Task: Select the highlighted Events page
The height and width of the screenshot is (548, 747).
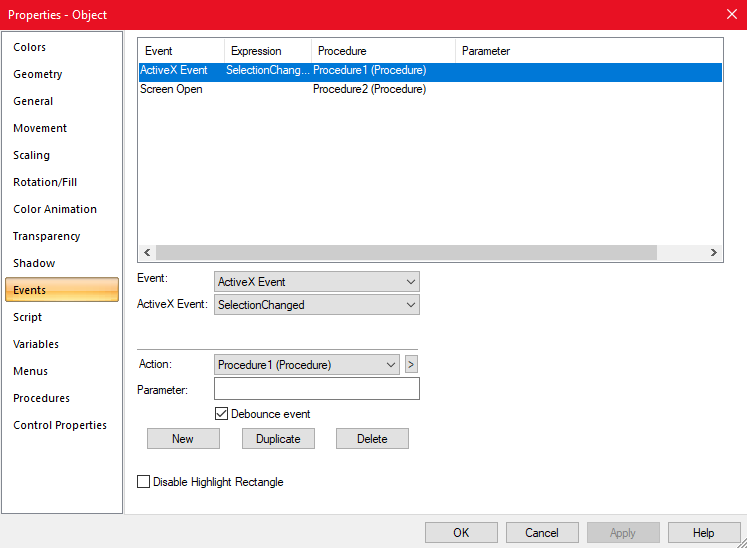Action: pos(62,290)
